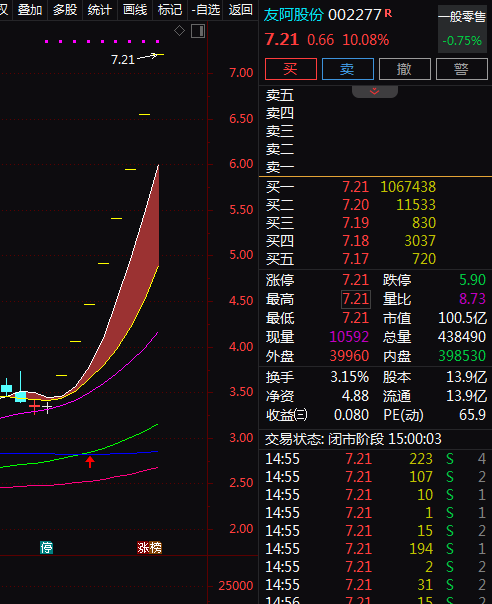Open the 叠加 toolbar menu

click(x=30, y=10)
